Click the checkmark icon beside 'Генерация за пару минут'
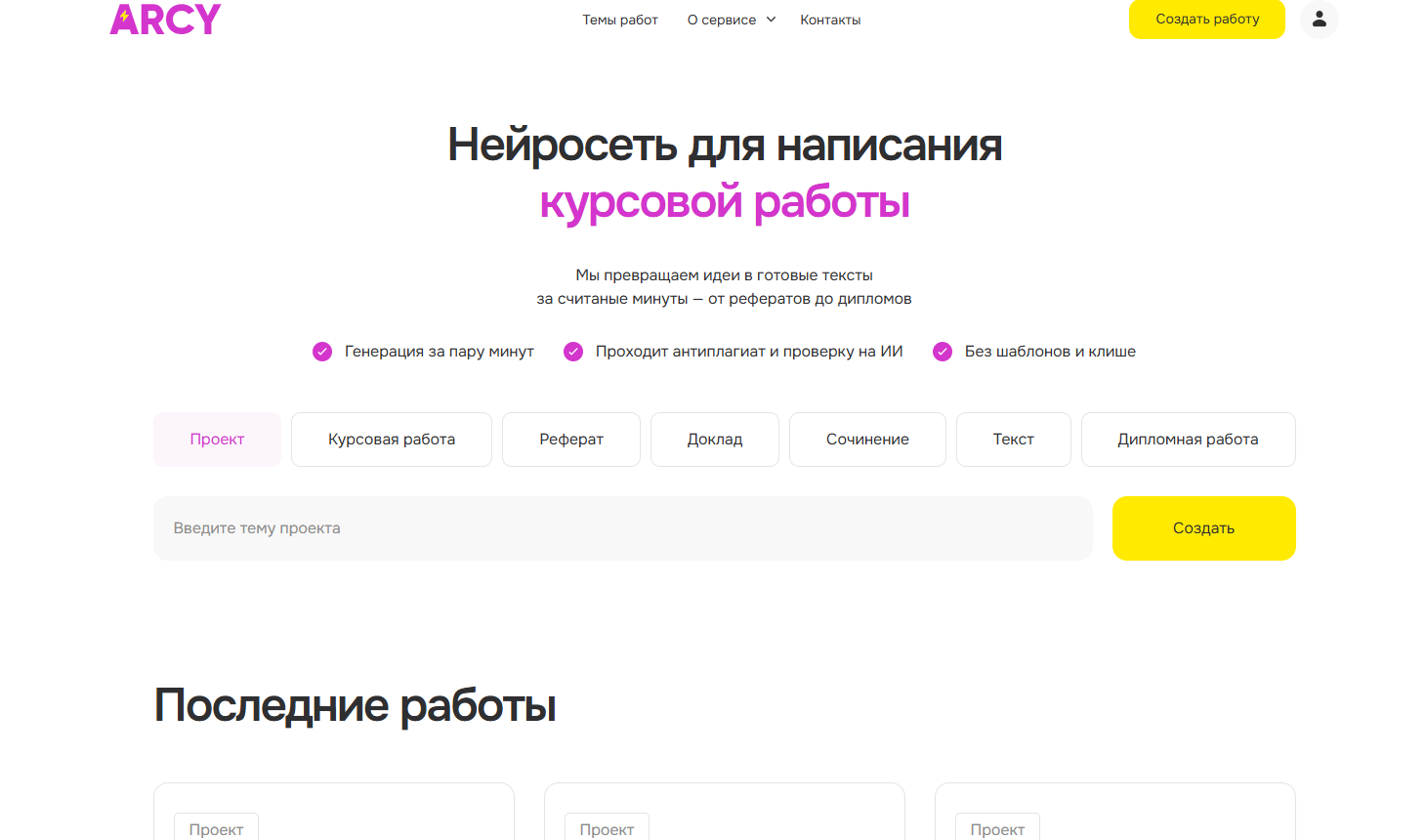This screenshot has height=840, width=1426. (x=322, y=351)
